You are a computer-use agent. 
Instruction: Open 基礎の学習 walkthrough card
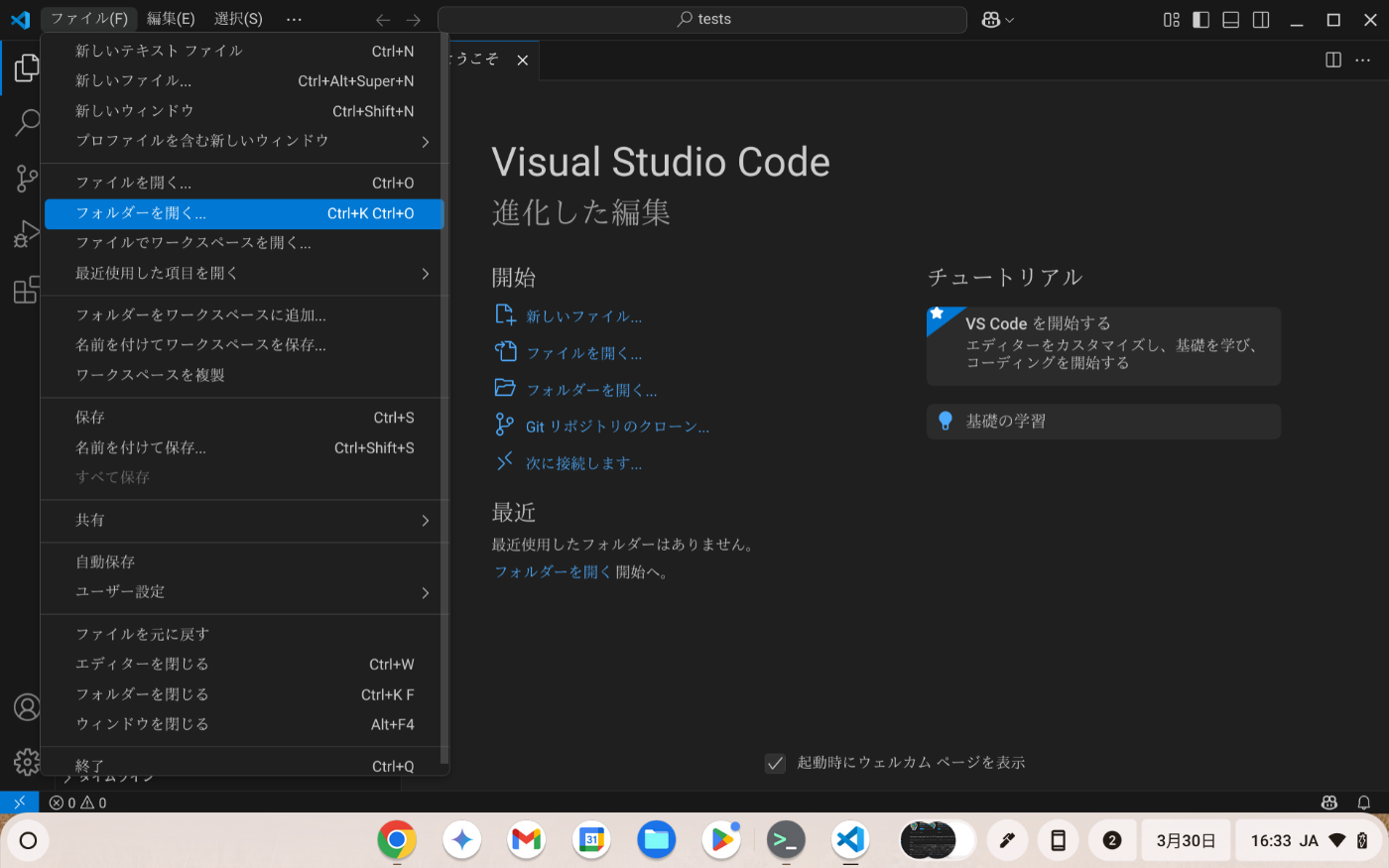[1103, 422]
